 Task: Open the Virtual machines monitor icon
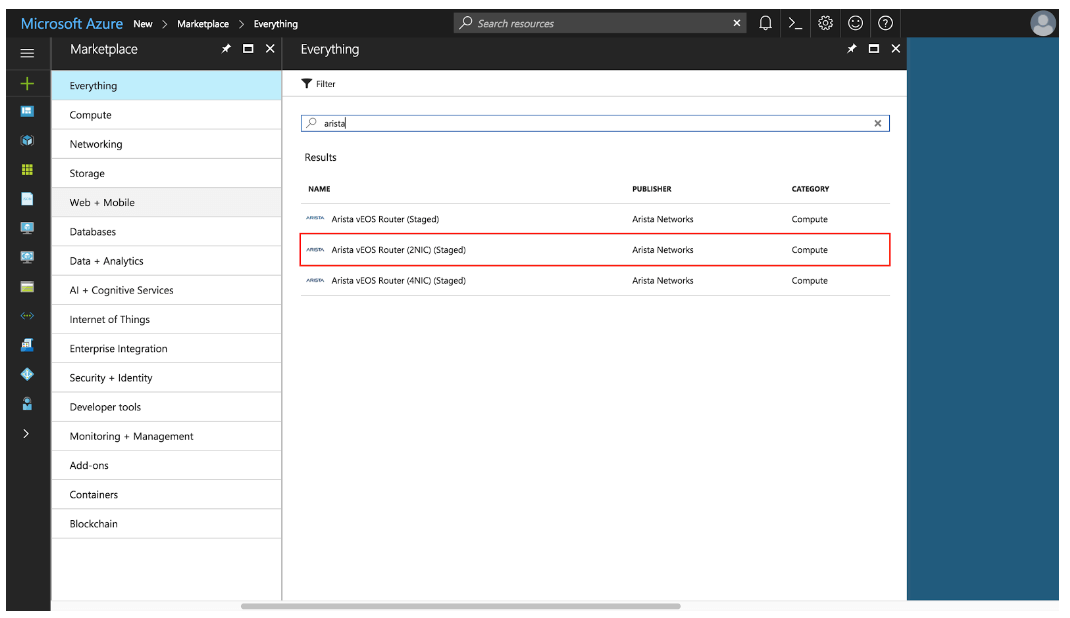(27, 228)
